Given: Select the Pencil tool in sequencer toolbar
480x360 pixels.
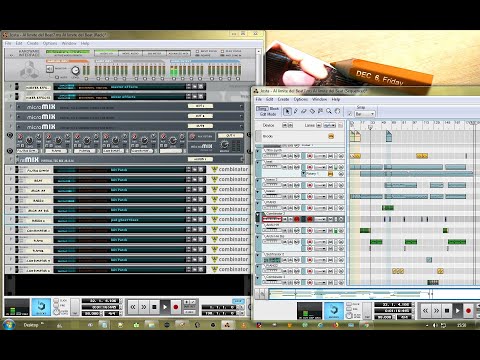Looking at the screenshot, I should (295, 111).
